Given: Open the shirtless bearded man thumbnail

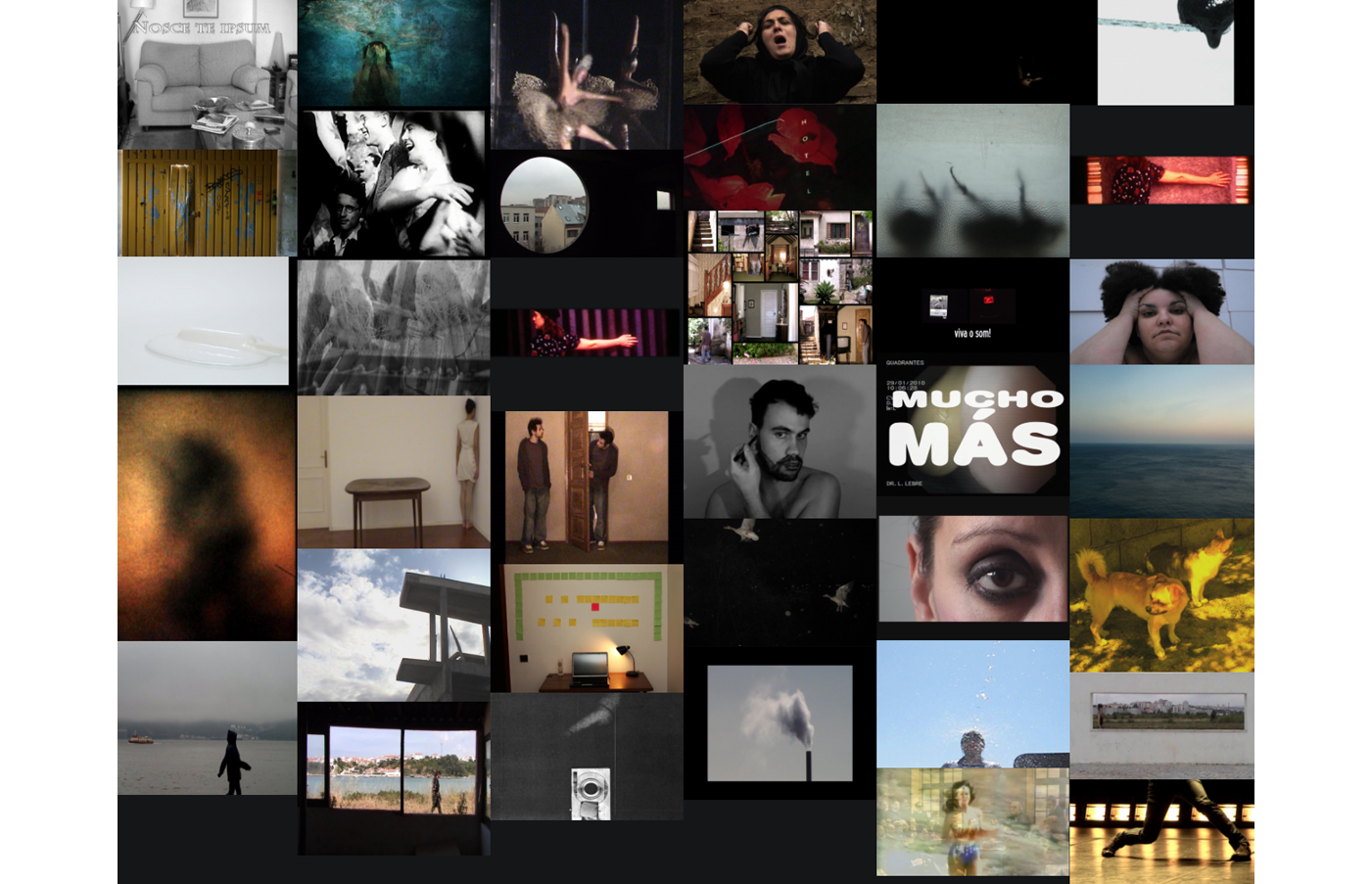Looking at the screenshot, I should point(780,442).
